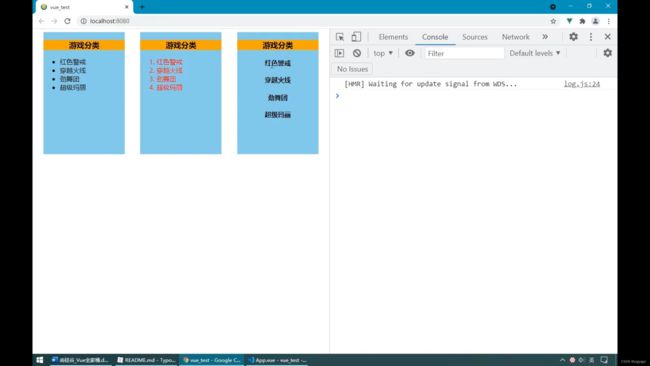Switch to the App.vue VS Code taskbar item
Image resolution: width=650 pixels, height=366 pixels.
pos(277,360)
